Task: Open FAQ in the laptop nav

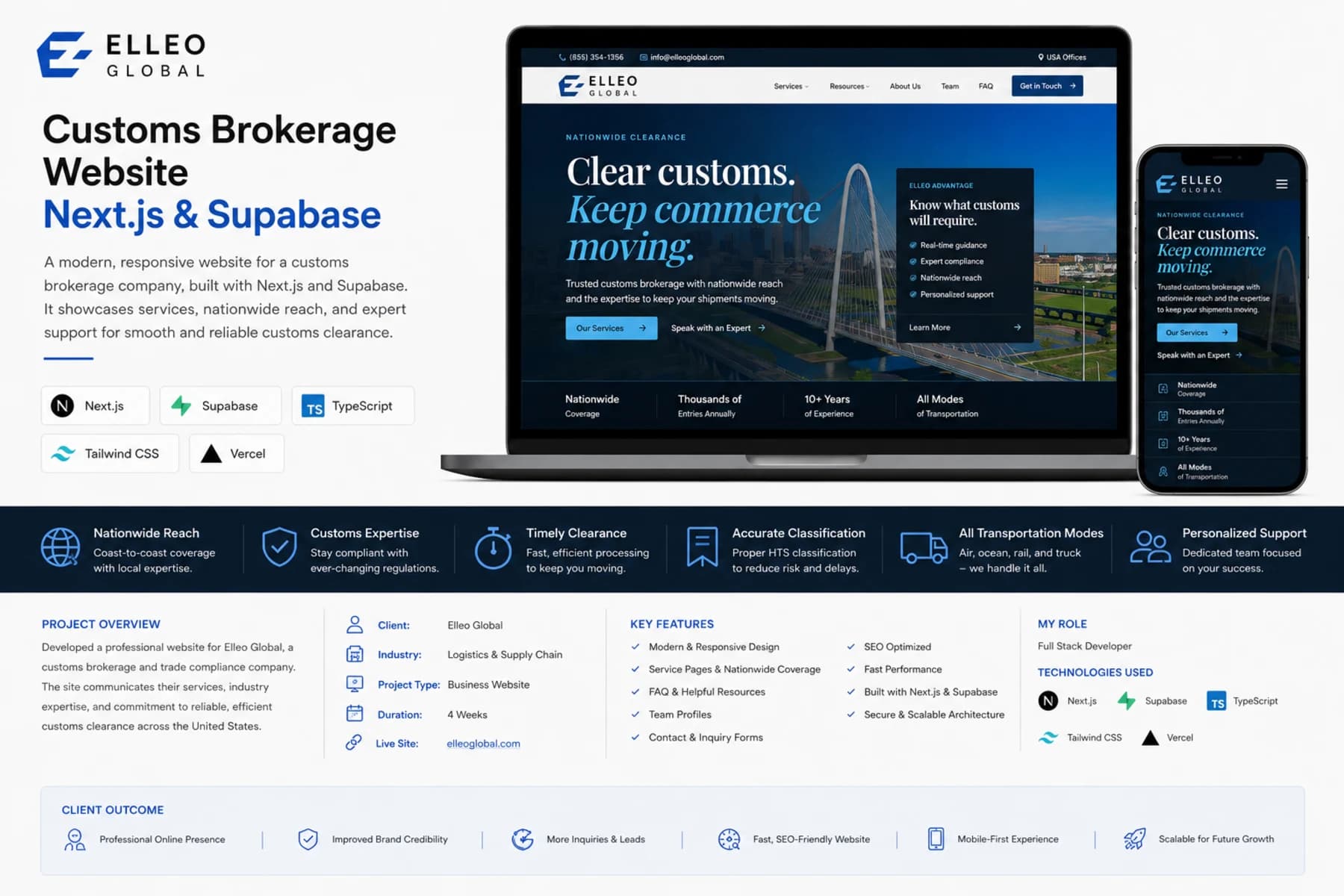Action: [986, 86]
